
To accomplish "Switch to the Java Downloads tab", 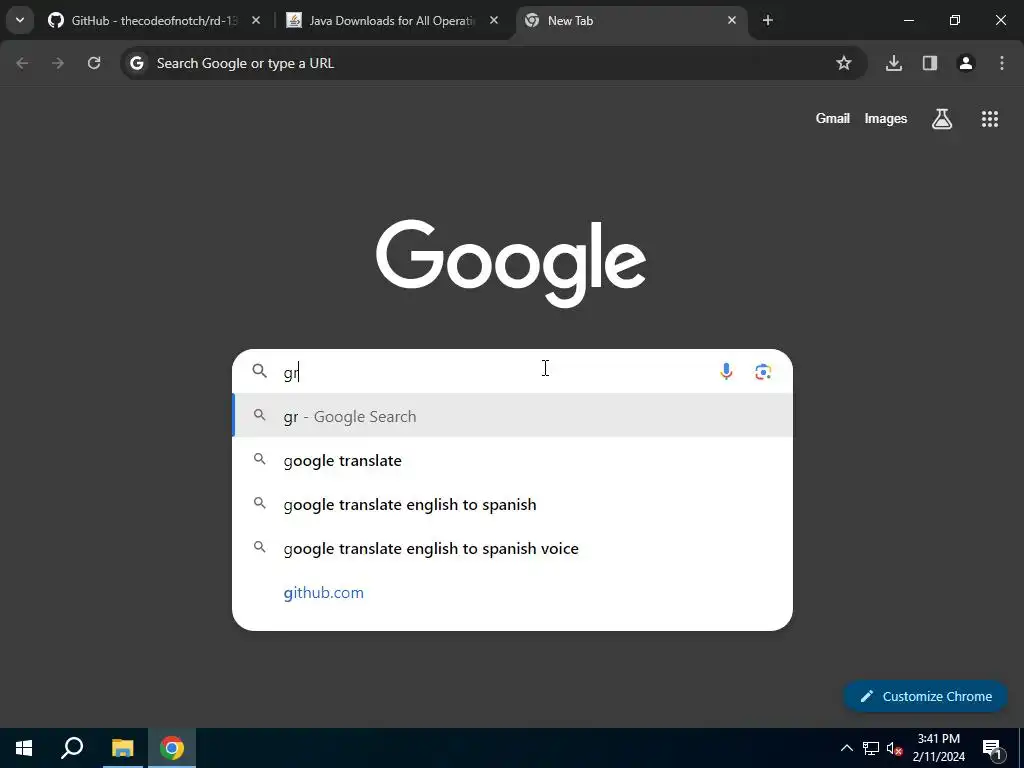I will (x=392, y=21).
